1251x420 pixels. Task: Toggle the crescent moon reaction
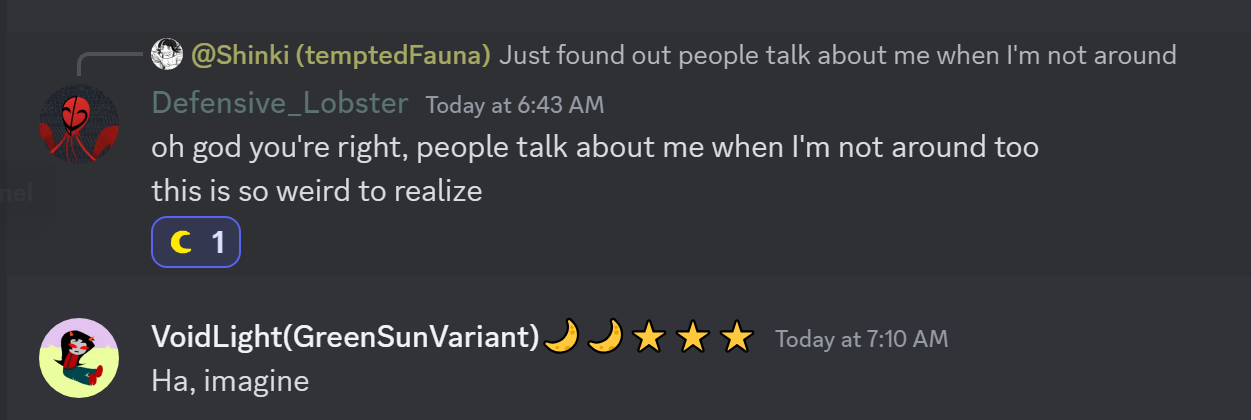coord(182,242)
